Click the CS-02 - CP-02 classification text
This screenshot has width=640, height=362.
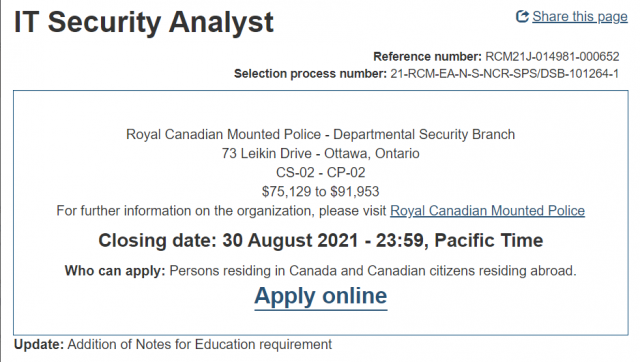320,173
